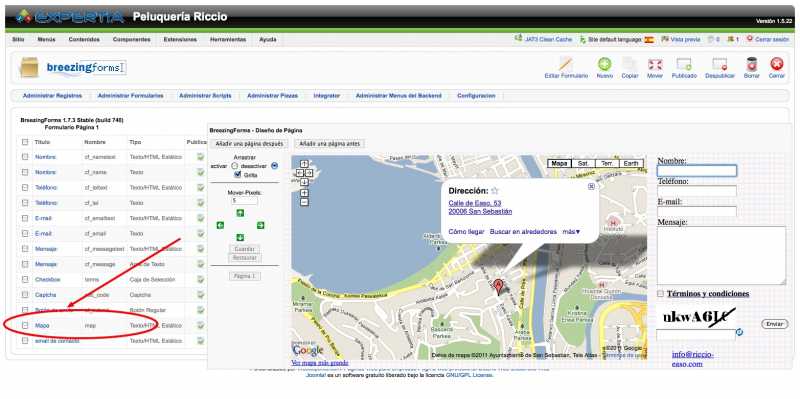This screenshot has height=399, width=800.
Task: Open the Extensiones menu
Action: pos(180,39)
